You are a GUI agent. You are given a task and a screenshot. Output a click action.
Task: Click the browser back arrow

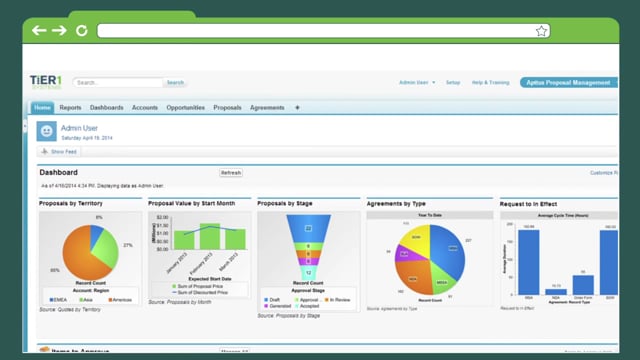pos(39,30)
